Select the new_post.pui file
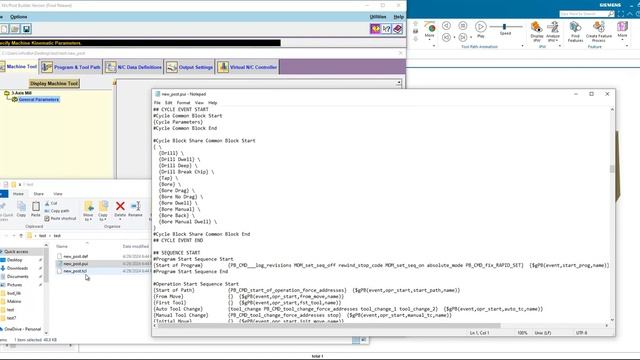The image size is (640, 360). tap(76, 264)
